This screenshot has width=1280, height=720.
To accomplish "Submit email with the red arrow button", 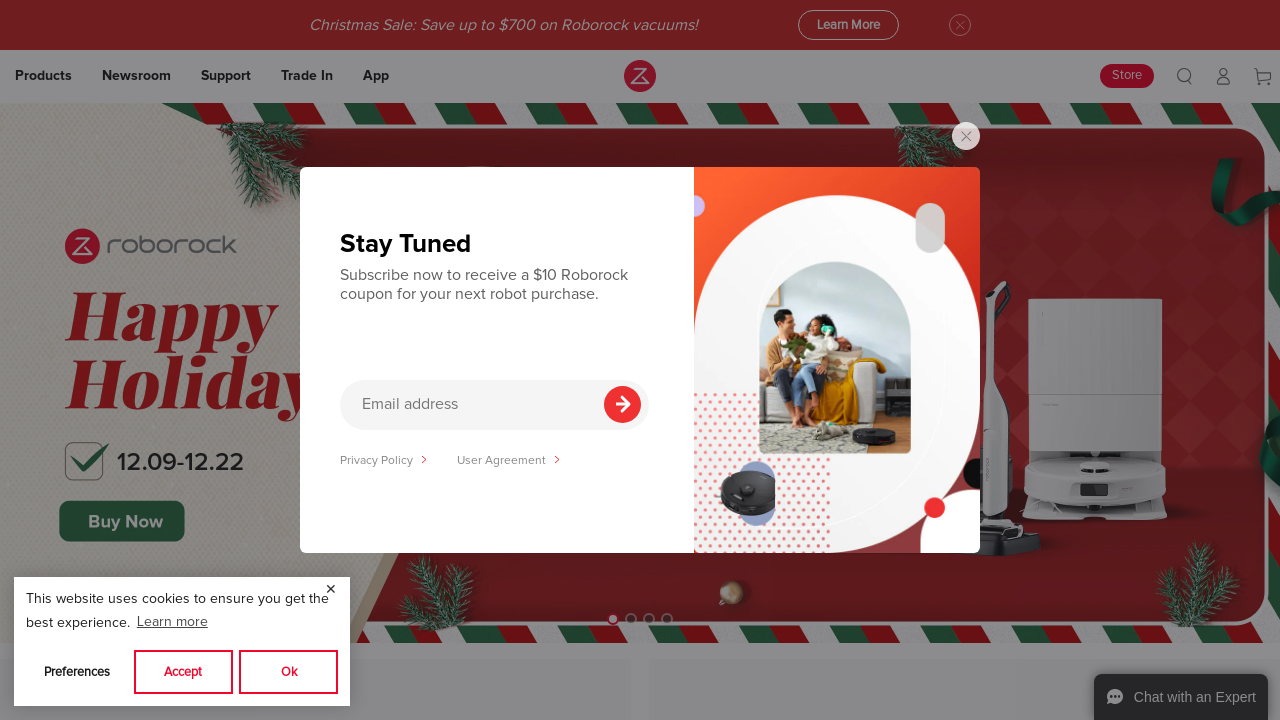I will click(x=622, y=404).
